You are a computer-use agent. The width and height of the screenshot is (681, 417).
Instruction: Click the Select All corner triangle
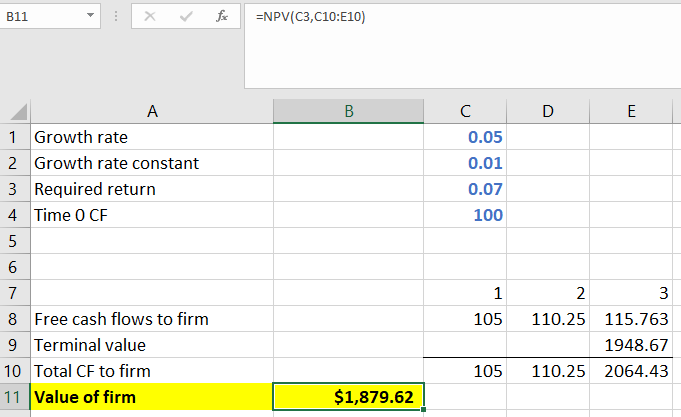click(19, 112)
